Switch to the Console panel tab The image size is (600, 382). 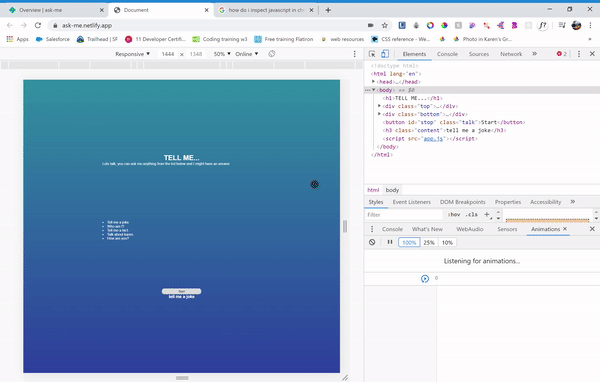pyautogui.click(x=447, y=54)
